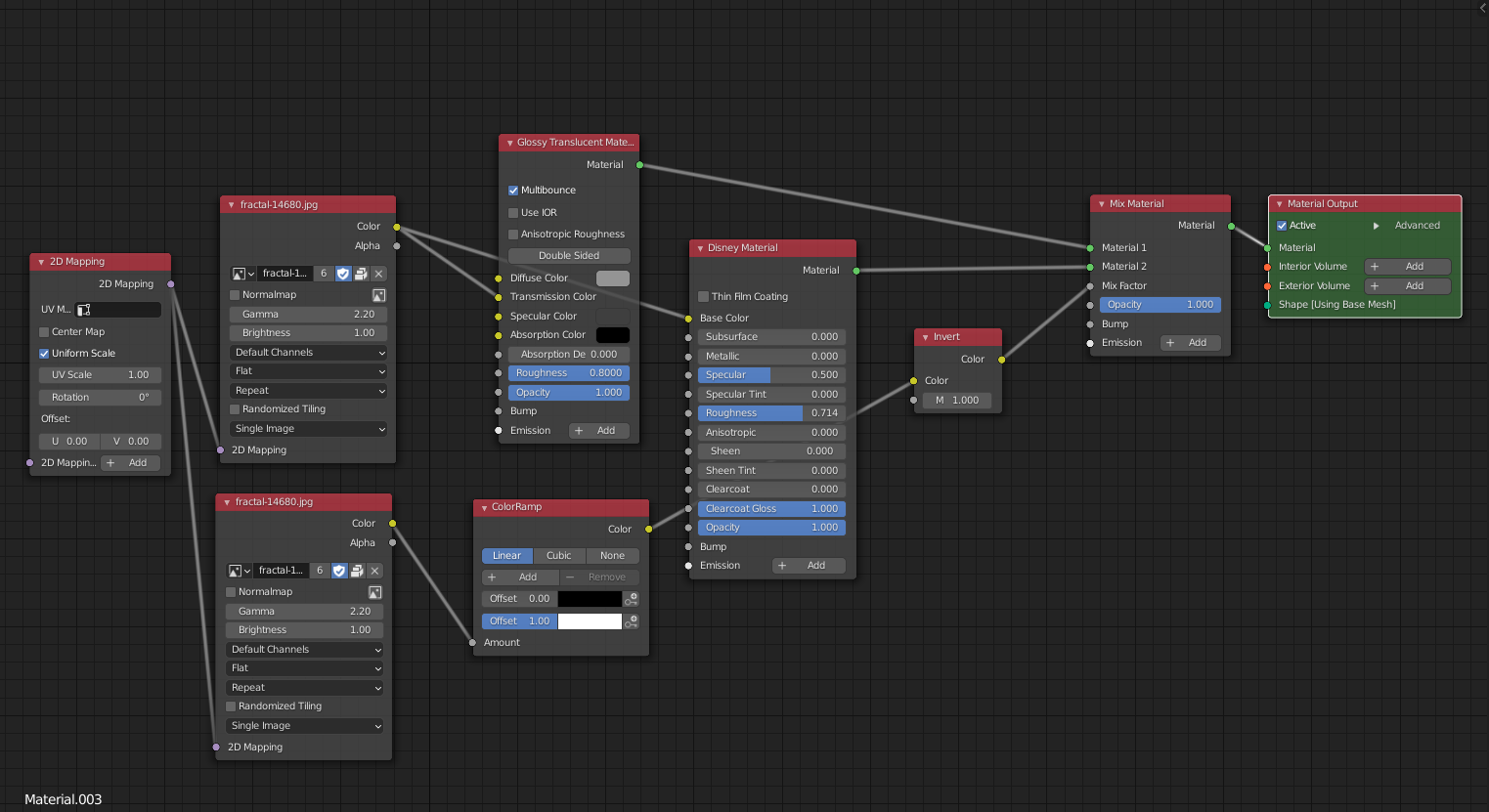The image size is (1489, 812).
Task: Open image preview icon beside lower Normalmap checkbox
Action: (374, 592)
